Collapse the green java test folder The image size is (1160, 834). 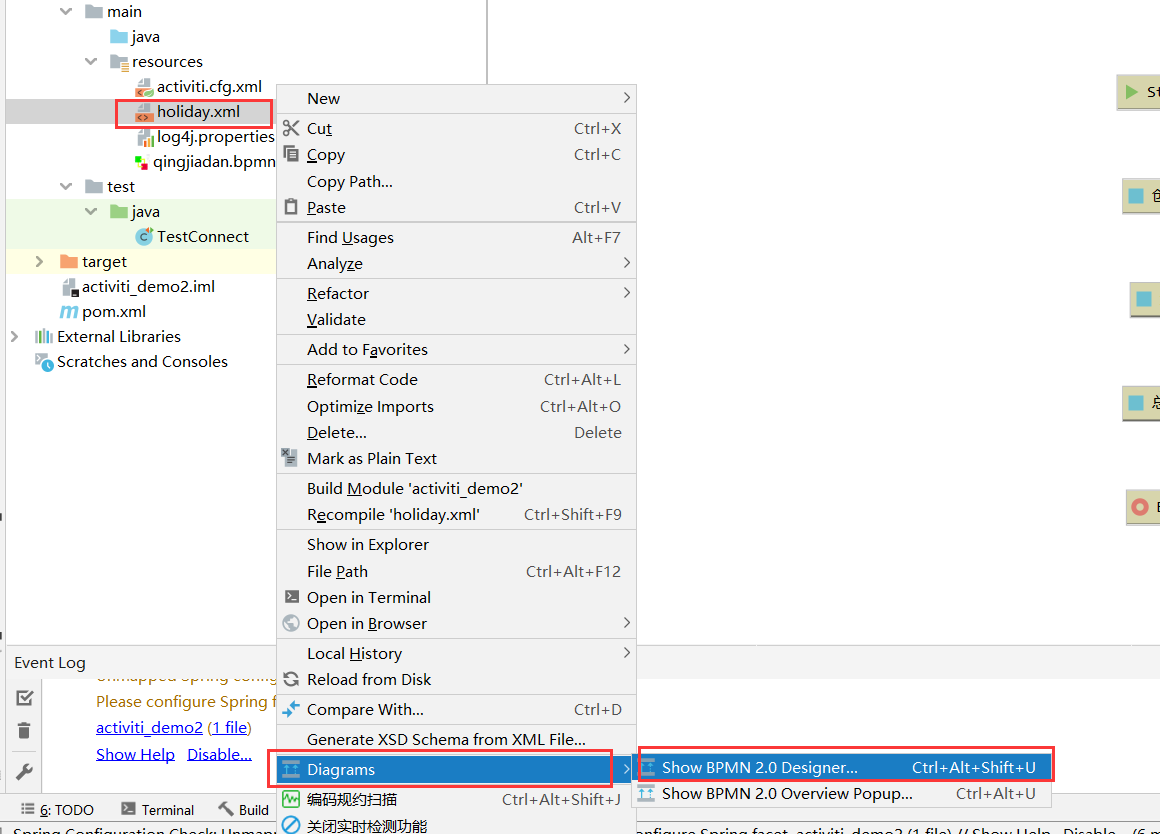pos(91,211)
